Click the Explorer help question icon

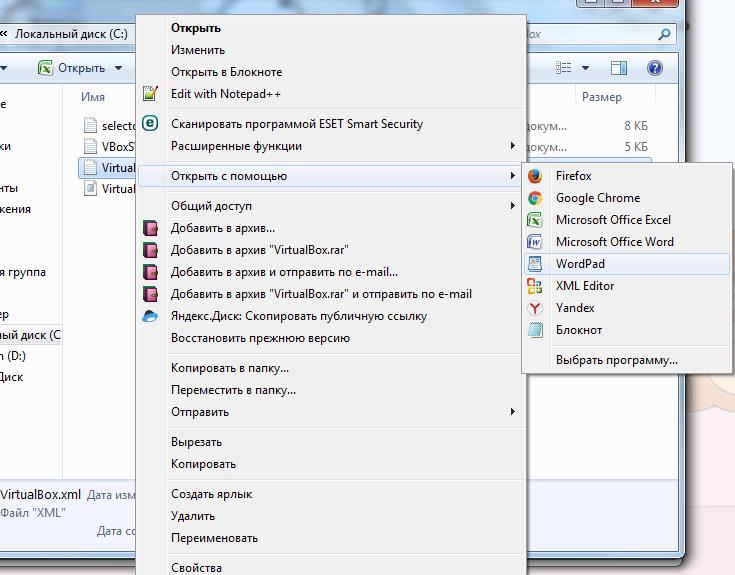point(654,68)
